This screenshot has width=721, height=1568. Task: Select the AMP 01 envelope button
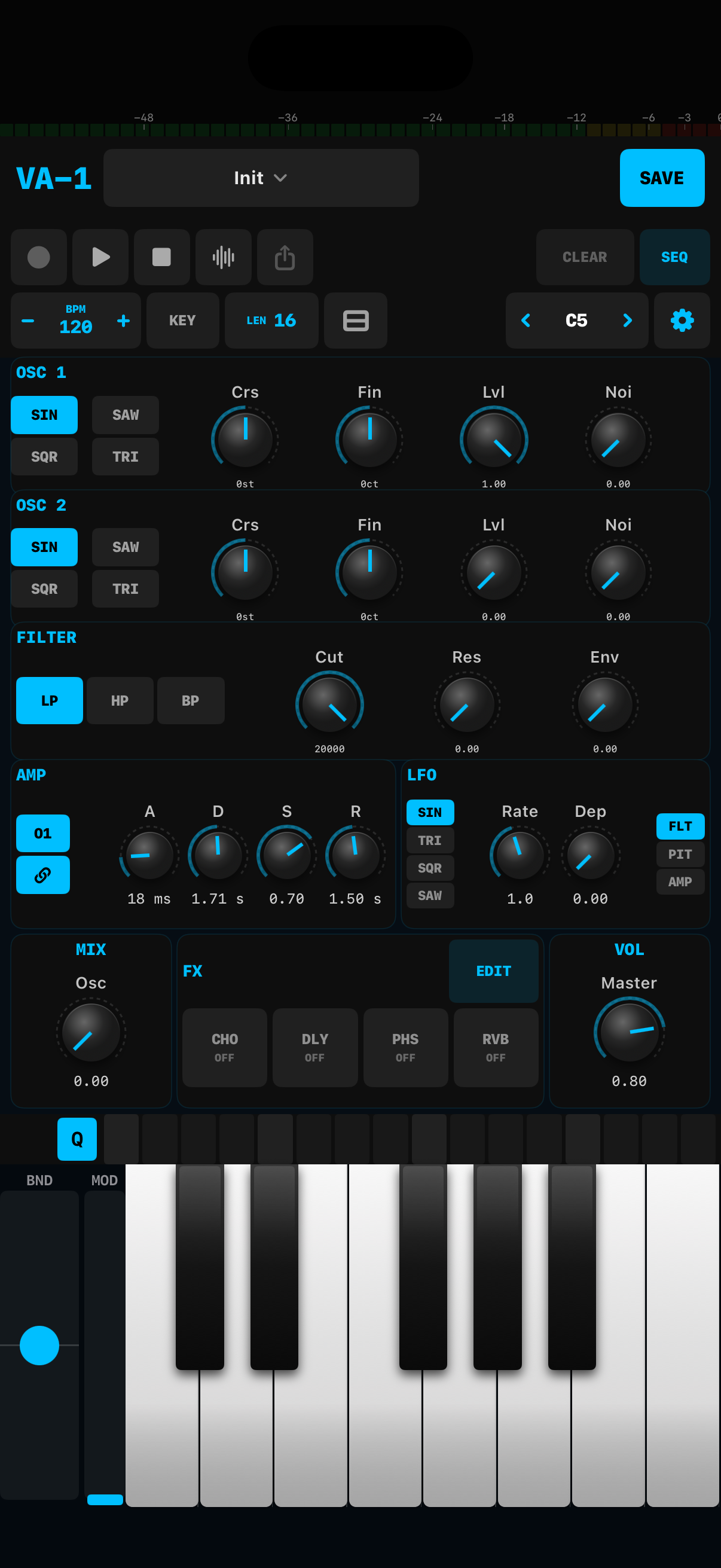click(42, 833)
